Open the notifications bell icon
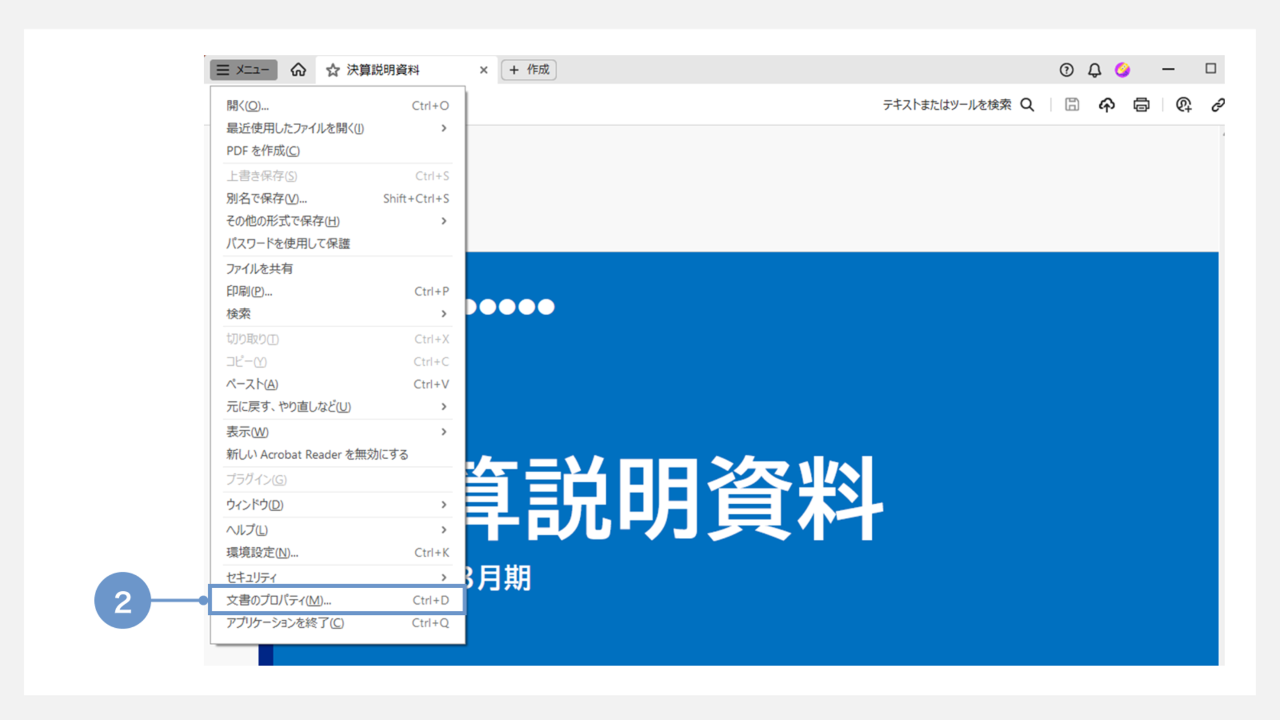 (1095, 70)
